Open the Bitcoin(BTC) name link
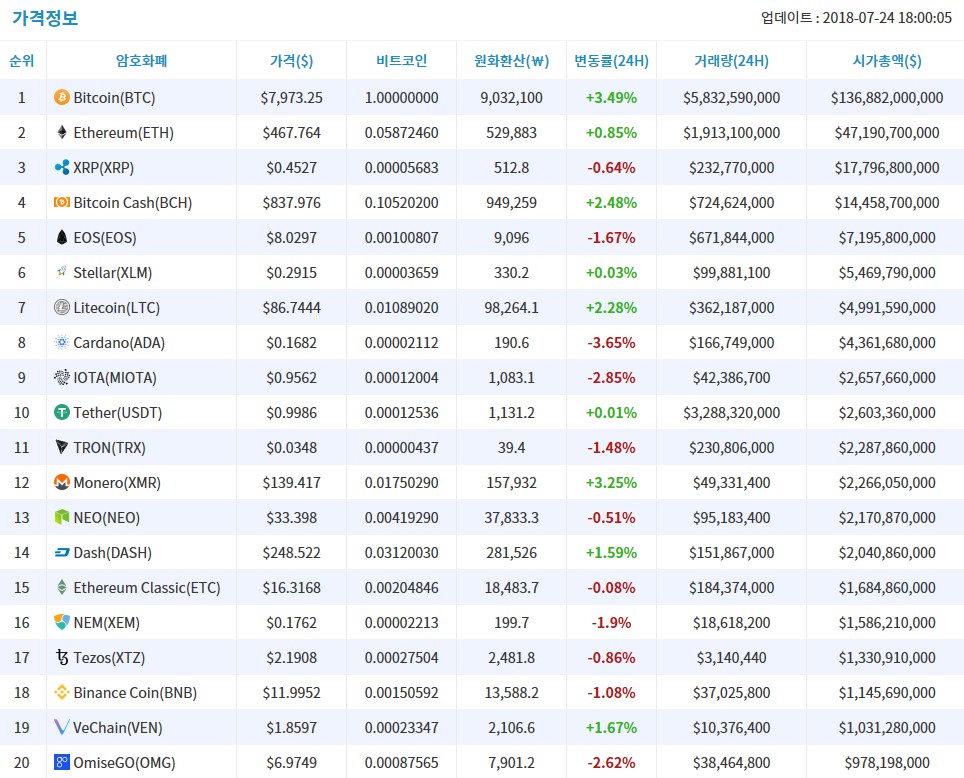 114,98
